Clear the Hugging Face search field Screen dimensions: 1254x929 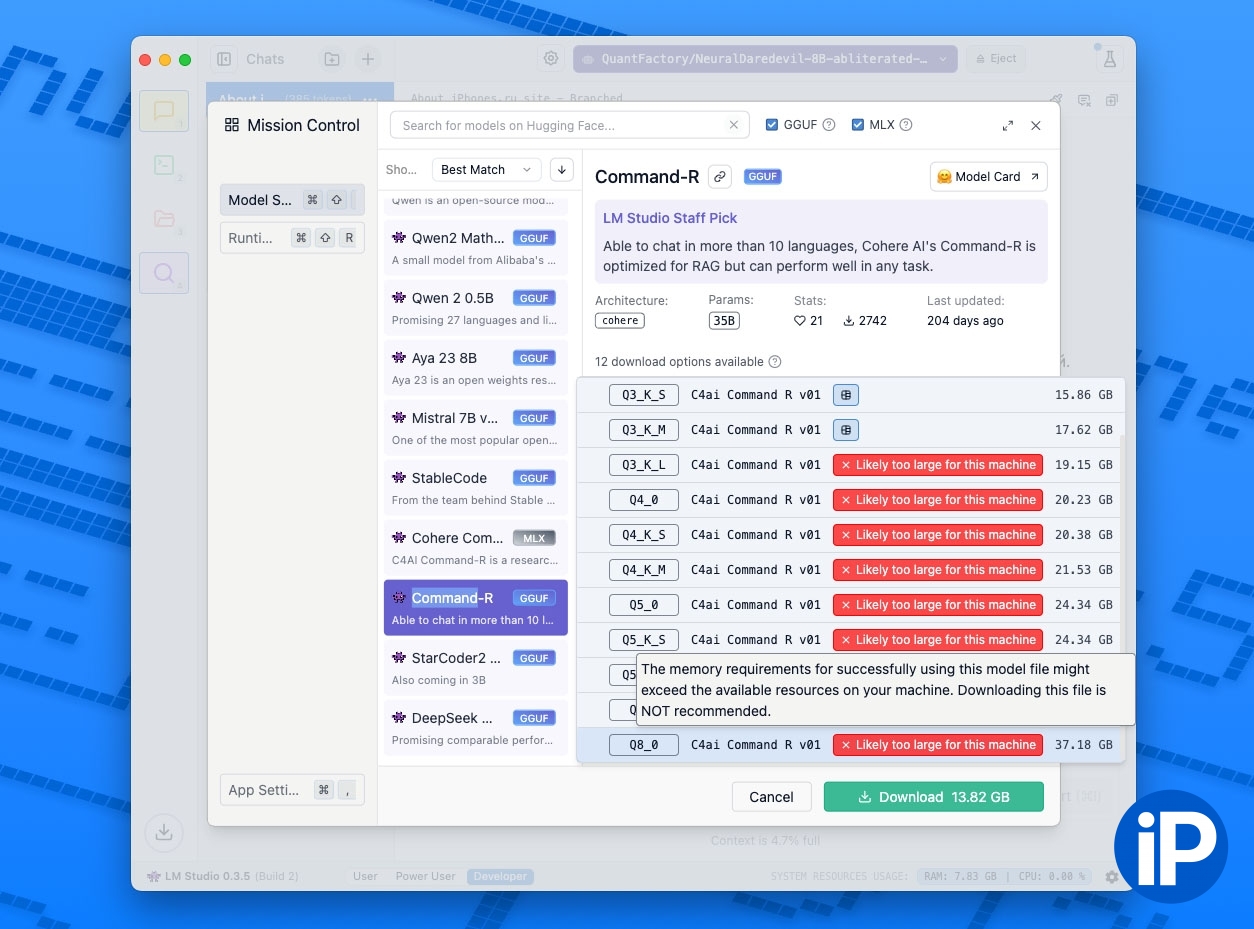733,125
